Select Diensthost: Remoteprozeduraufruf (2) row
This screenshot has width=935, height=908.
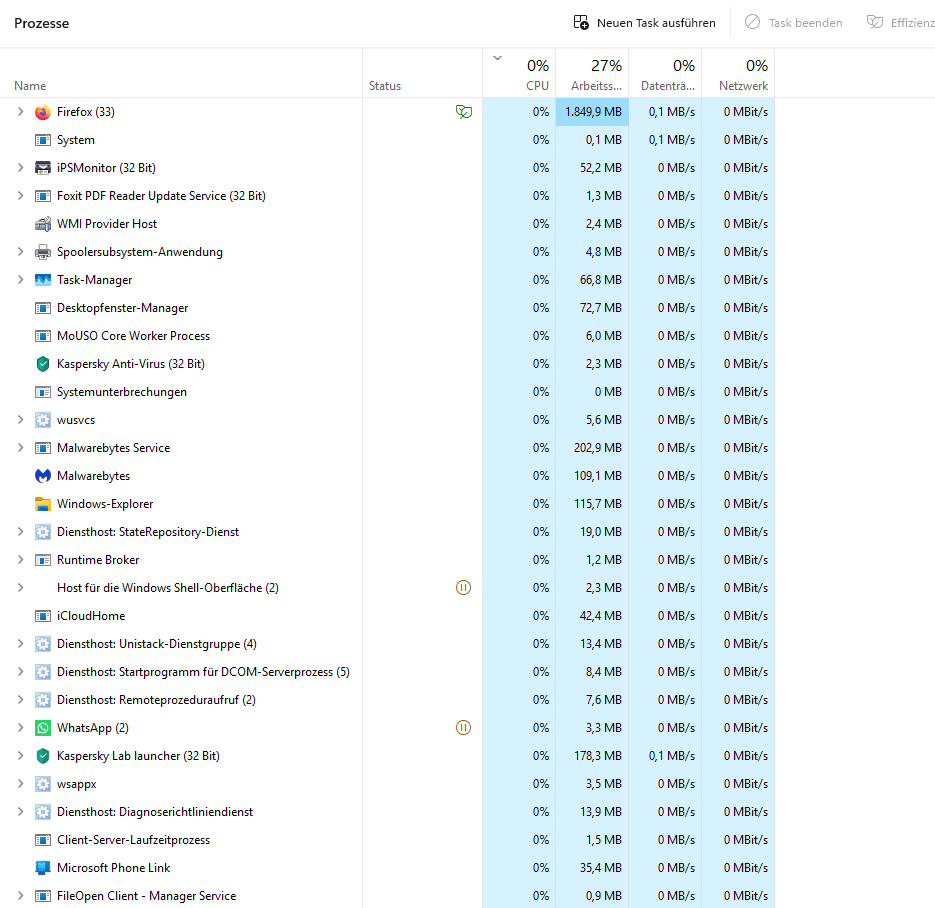tap(387, 700)
